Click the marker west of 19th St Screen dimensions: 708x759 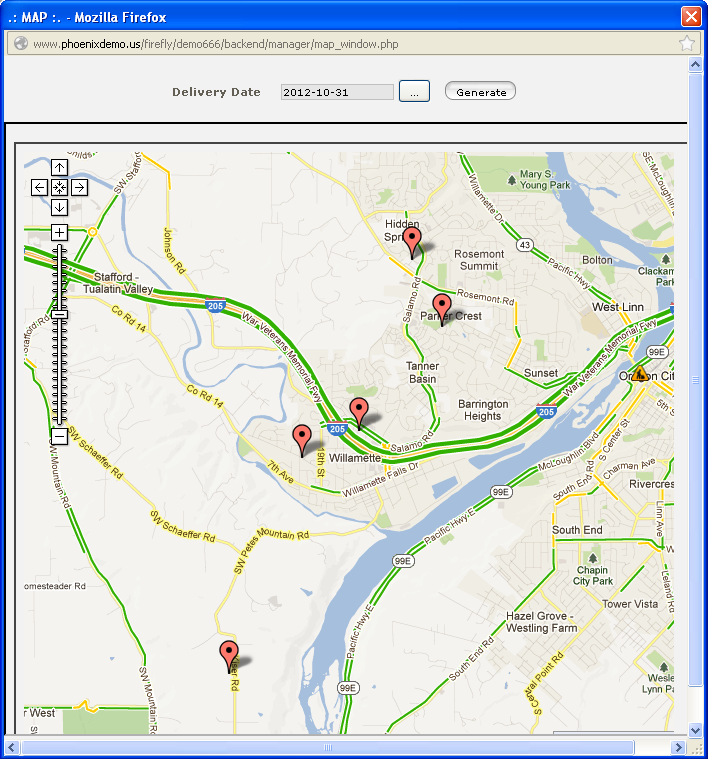click(302, 440)
